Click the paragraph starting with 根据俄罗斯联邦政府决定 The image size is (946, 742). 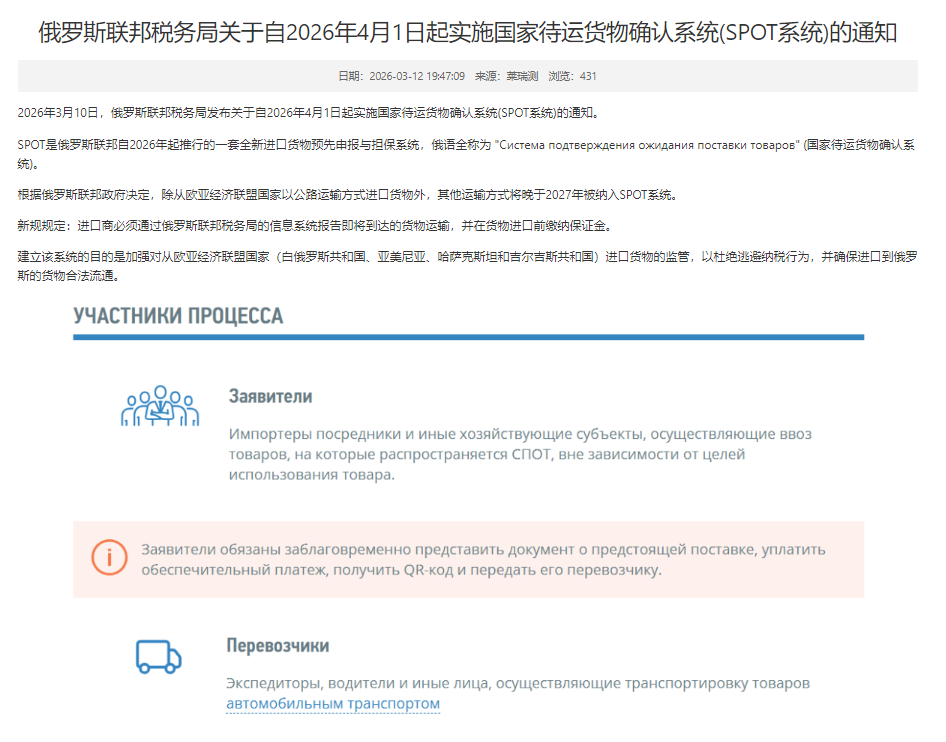[x=347, y=194]
